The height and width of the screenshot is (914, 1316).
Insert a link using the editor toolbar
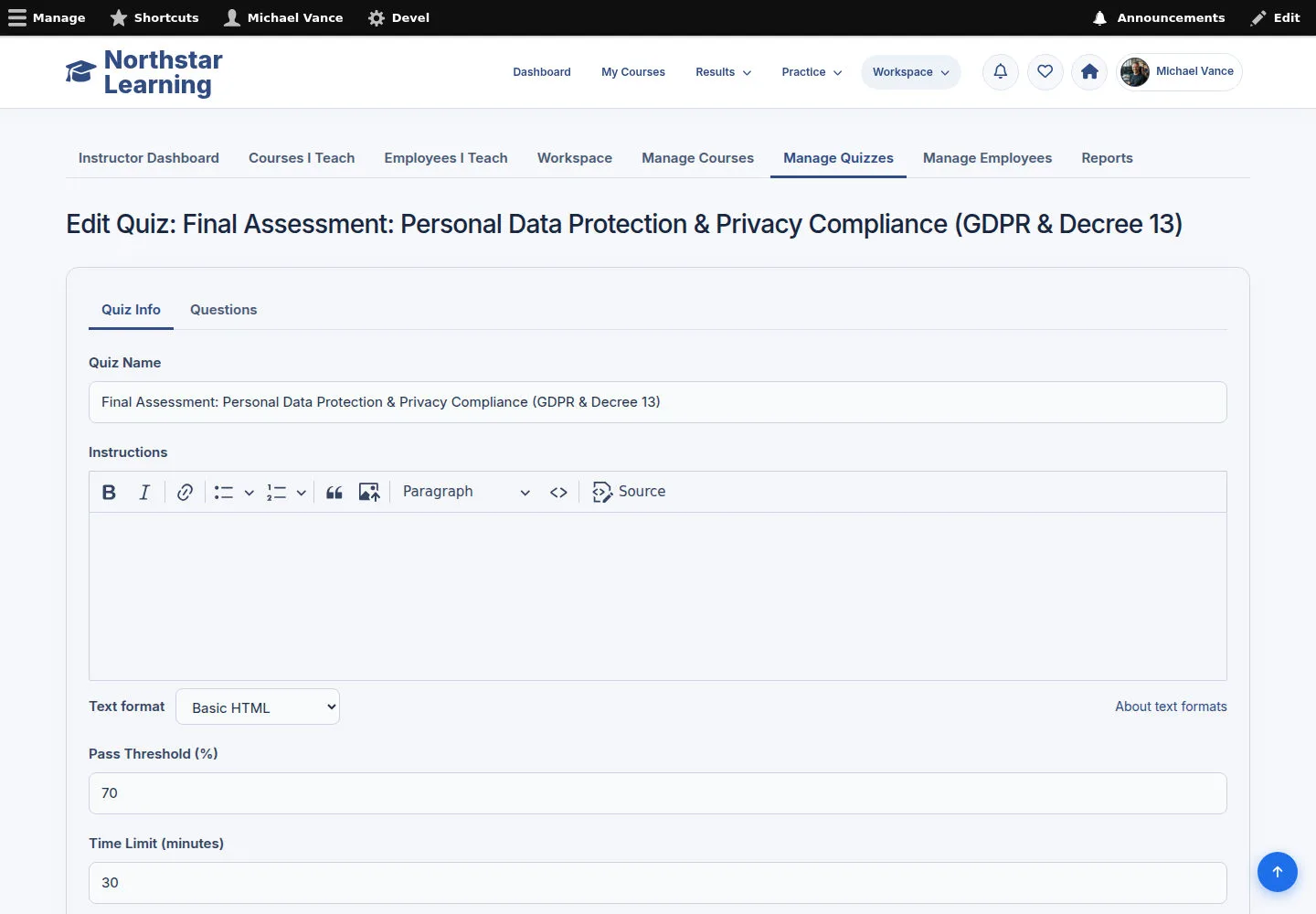click(x=185, y=492)
